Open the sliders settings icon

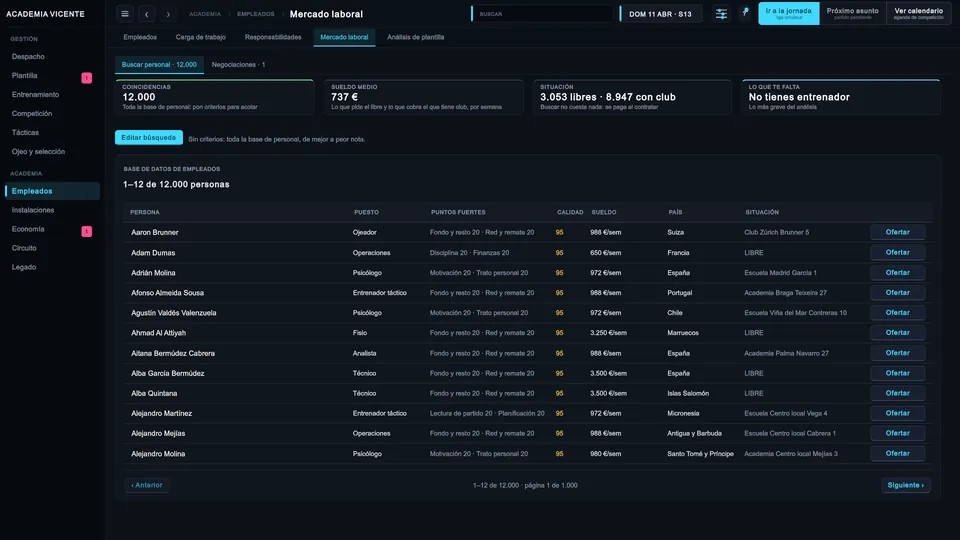coord(721,14)
